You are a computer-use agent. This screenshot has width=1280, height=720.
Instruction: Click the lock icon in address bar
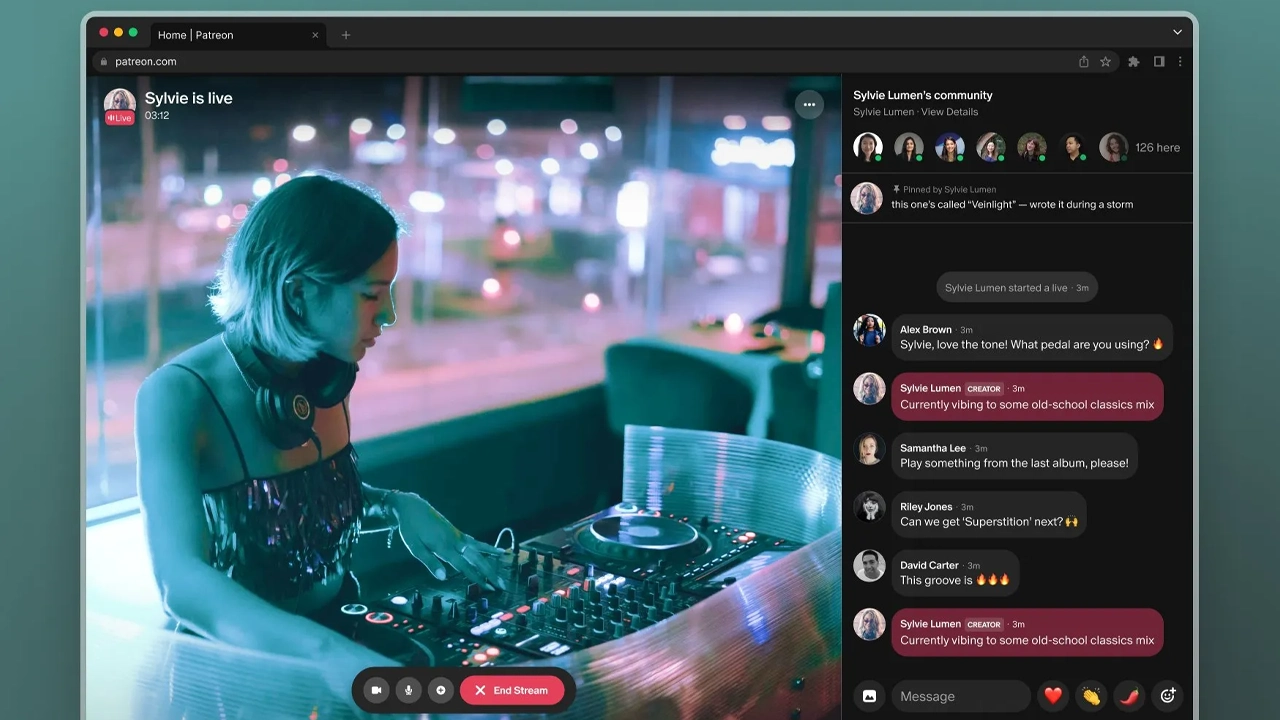[103, 61]
